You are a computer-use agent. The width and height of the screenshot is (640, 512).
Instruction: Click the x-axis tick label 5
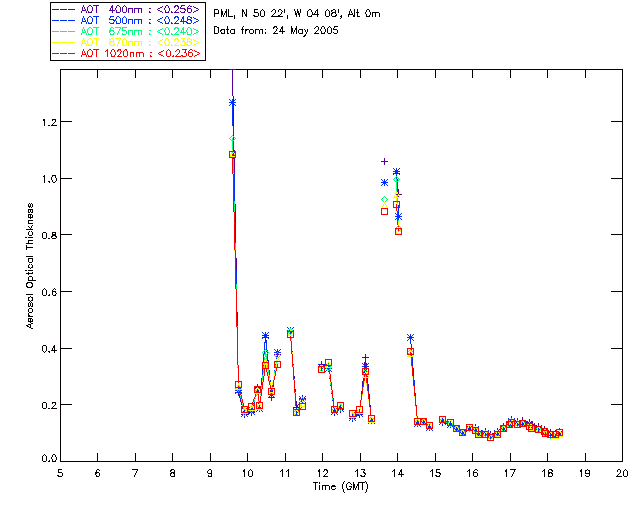(x=60, y=473)
